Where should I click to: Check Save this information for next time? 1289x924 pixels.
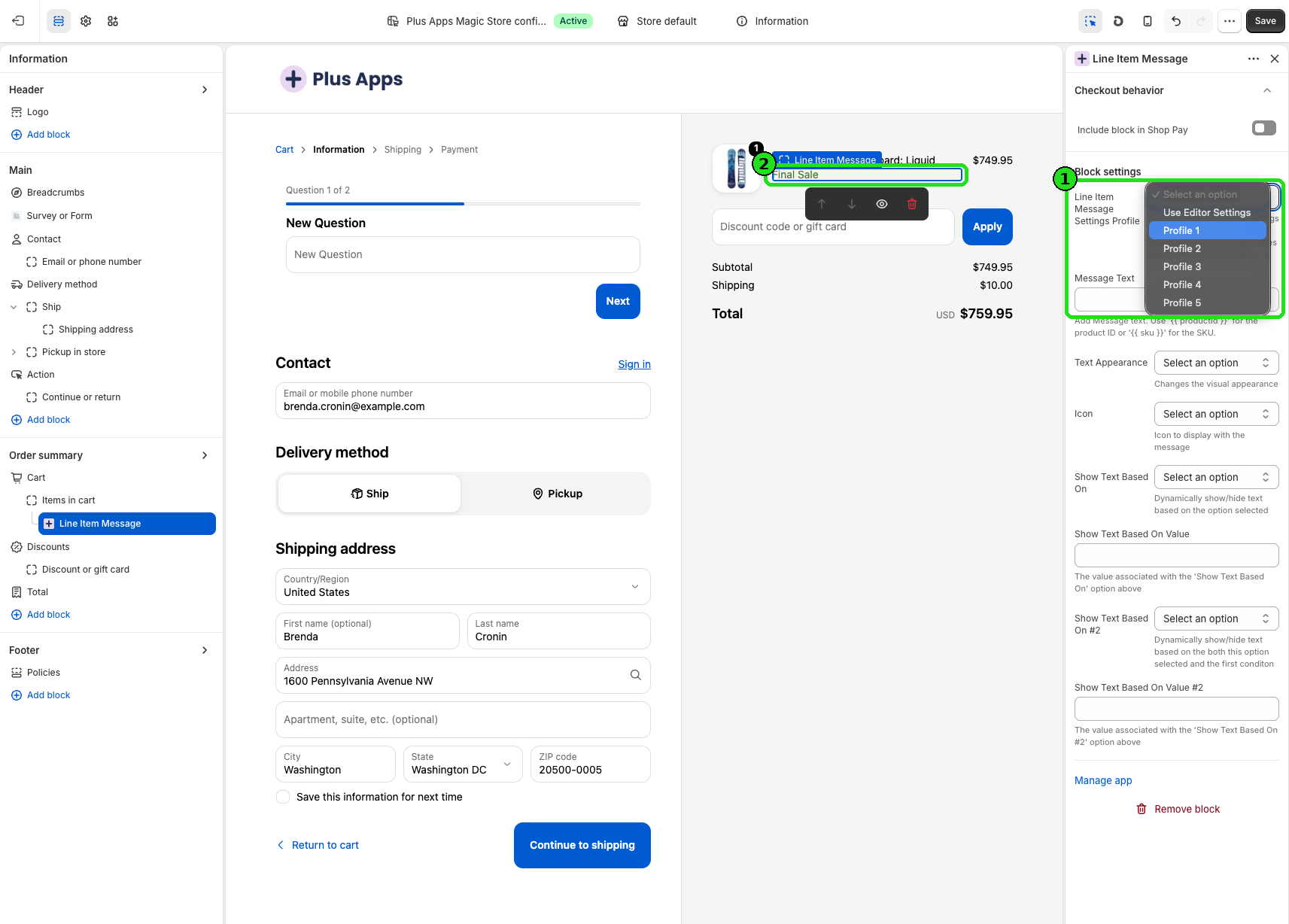tap(283, 797)
